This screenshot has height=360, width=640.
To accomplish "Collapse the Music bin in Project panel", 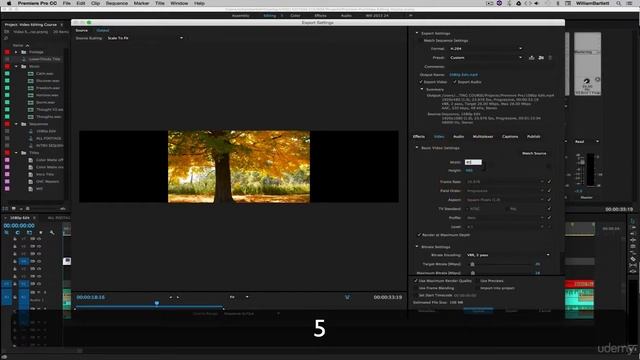I will pos(16,66).
